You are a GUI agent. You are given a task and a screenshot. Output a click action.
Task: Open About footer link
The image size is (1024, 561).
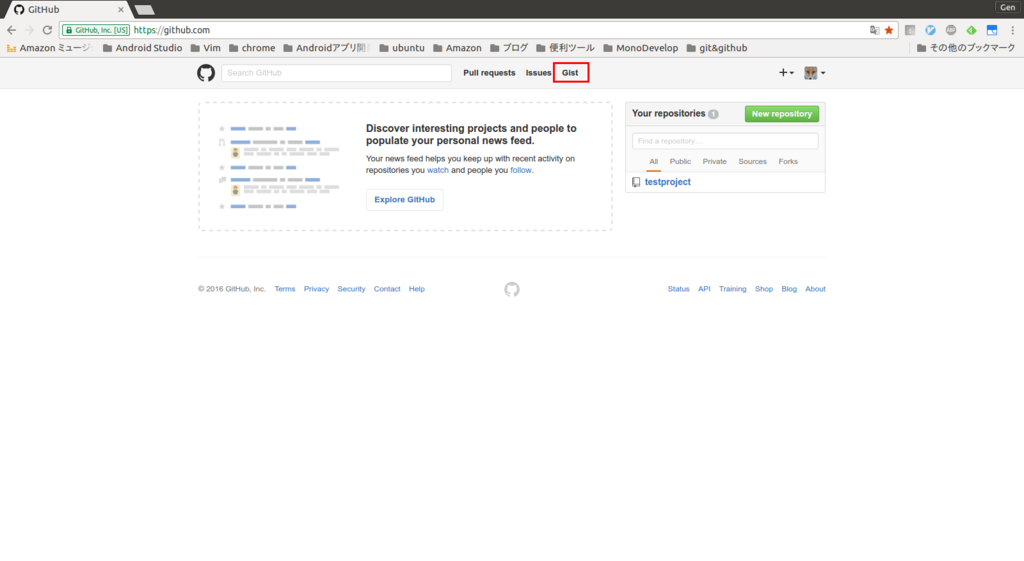pyautogui.click(x=815, y=289)
